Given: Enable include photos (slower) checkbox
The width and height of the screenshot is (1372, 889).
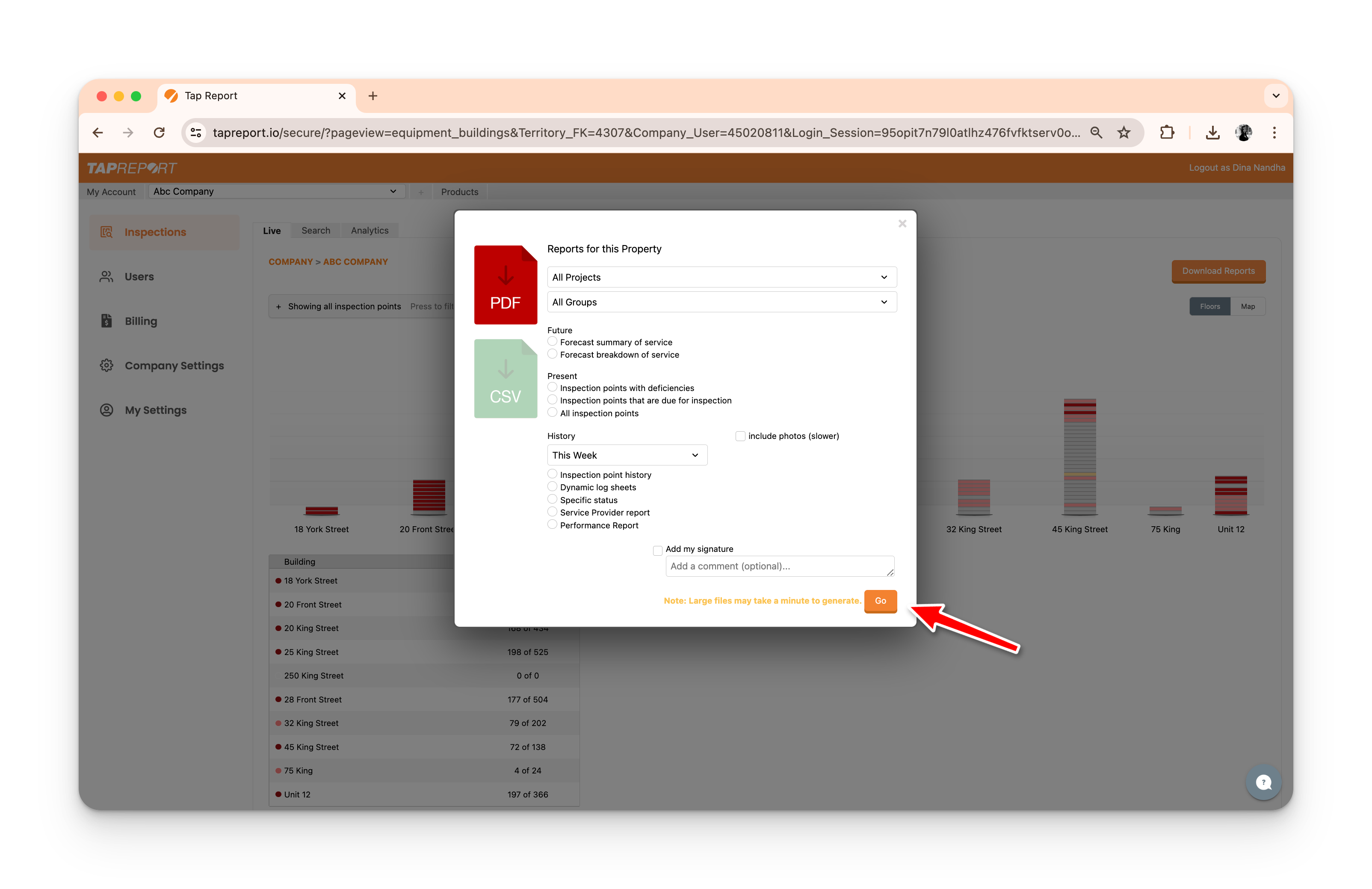Looking at the screenshot, I should tap(740, 436).
